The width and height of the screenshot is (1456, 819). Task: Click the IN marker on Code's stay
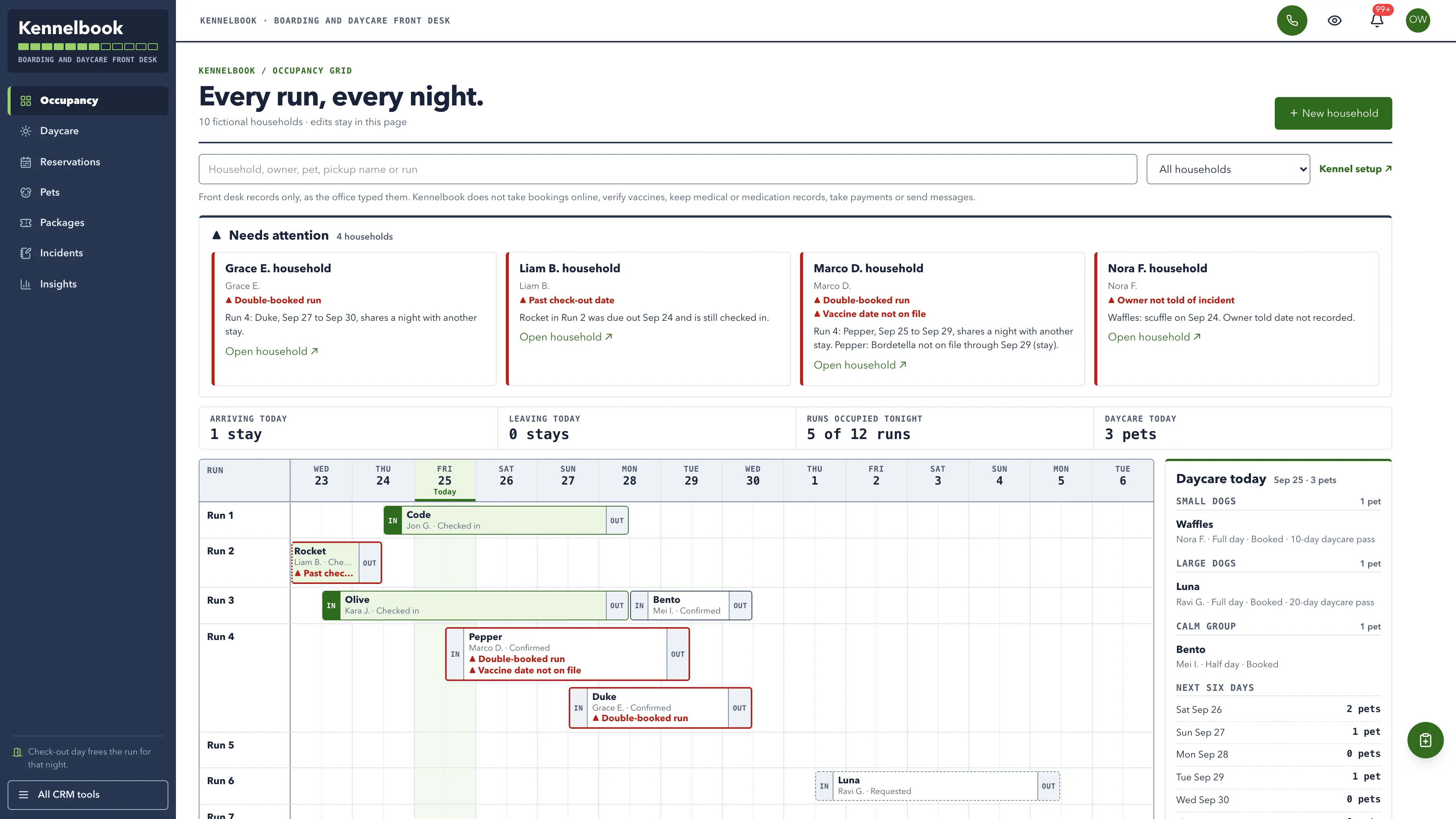coord(393,521)
